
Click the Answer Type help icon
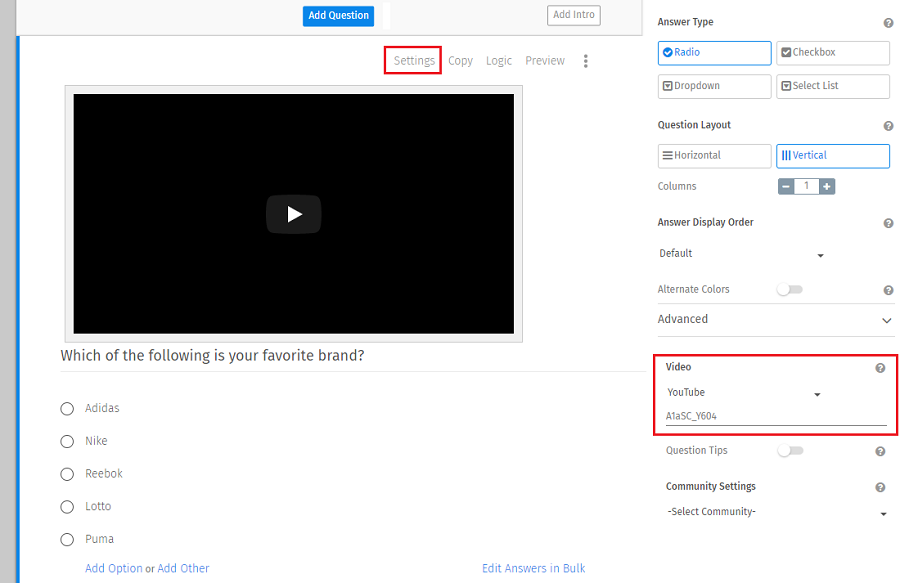(x=888, y=23)
